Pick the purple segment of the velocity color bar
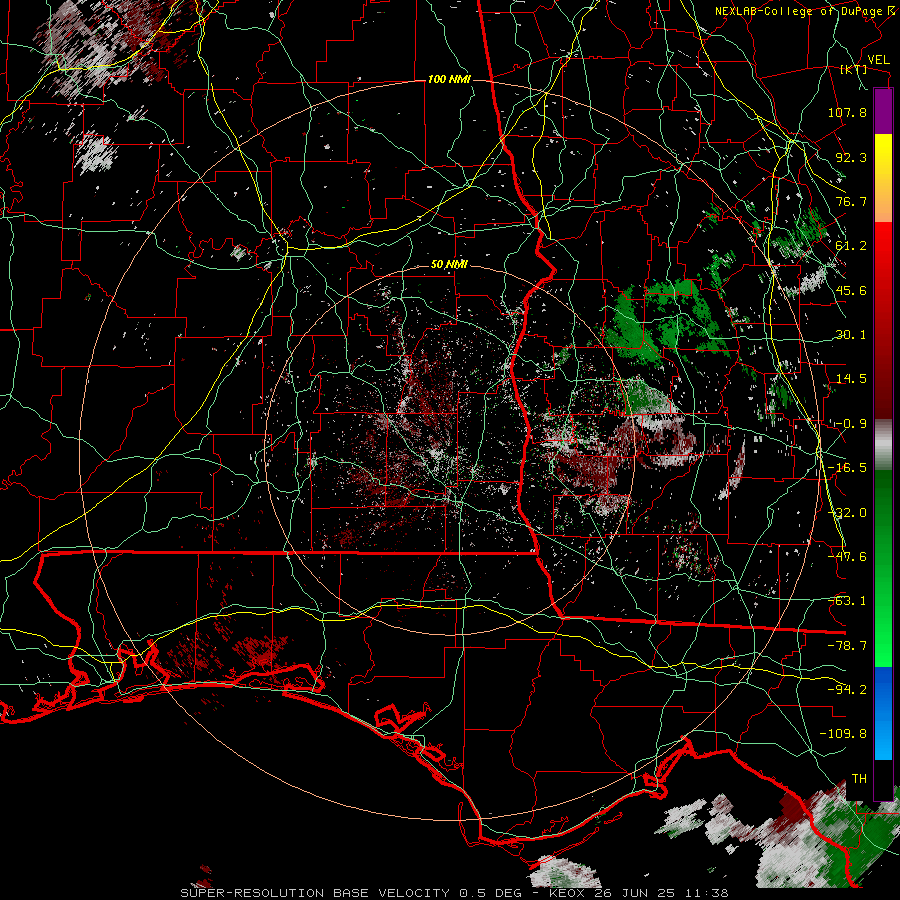 883,111
